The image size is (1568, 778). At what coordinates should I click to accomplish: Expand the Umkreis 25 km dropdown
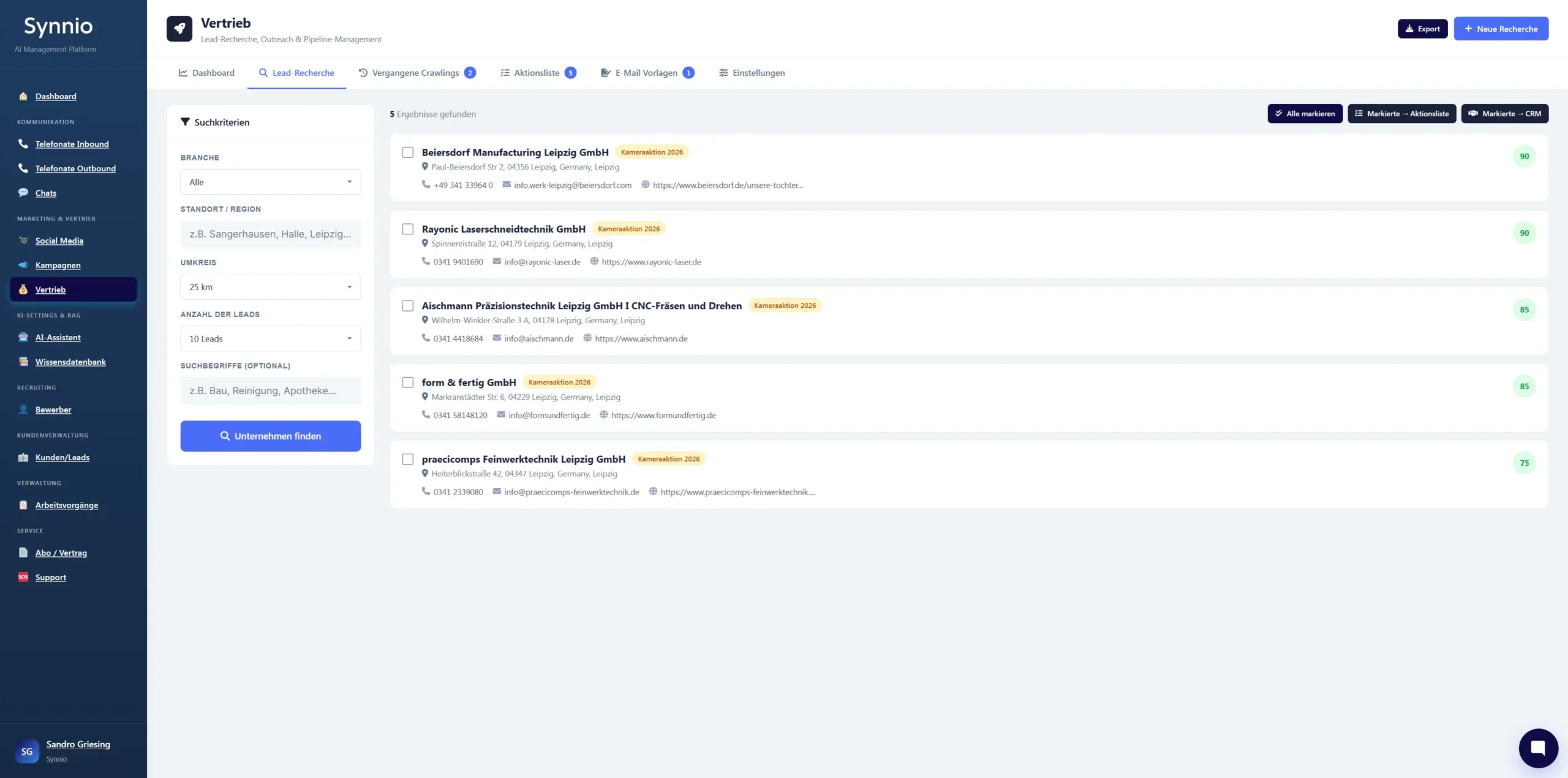click(270, 286)
